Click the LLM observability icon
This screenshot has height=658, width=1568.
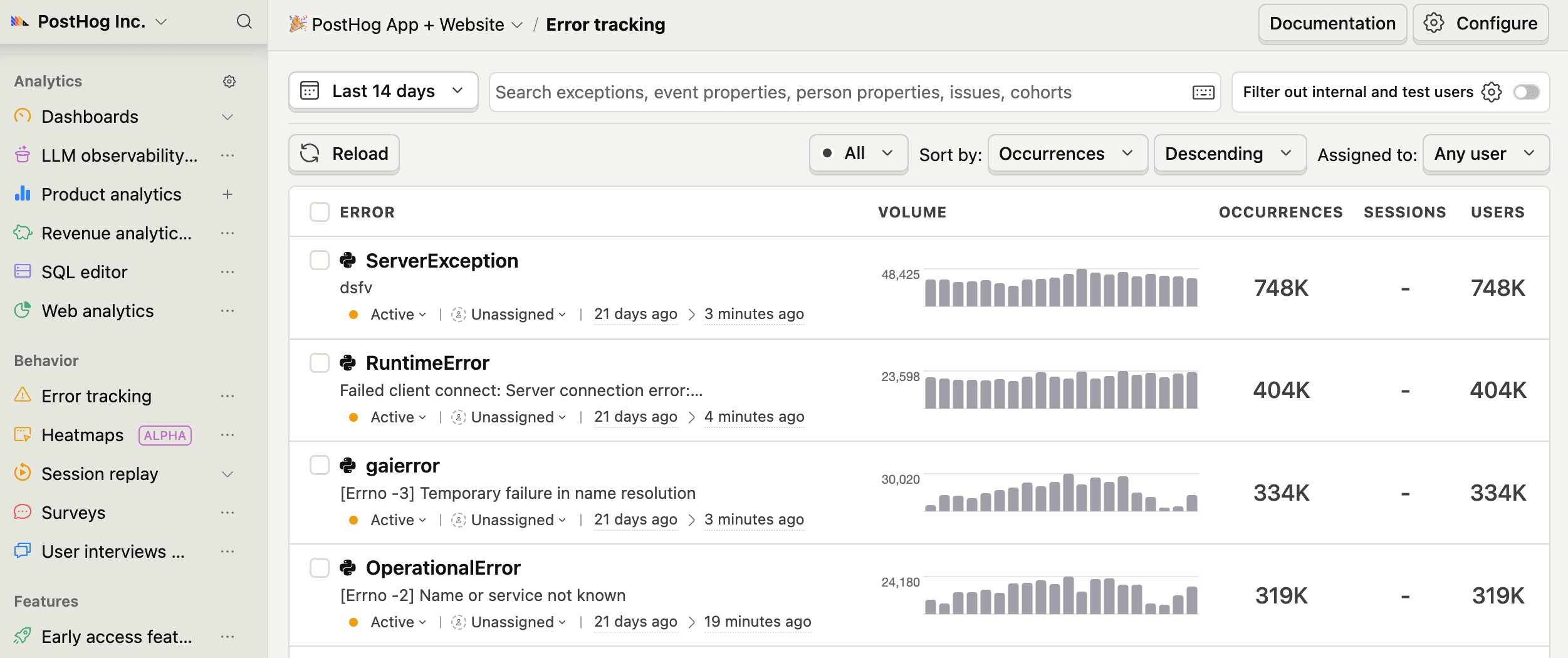point(23,155)
